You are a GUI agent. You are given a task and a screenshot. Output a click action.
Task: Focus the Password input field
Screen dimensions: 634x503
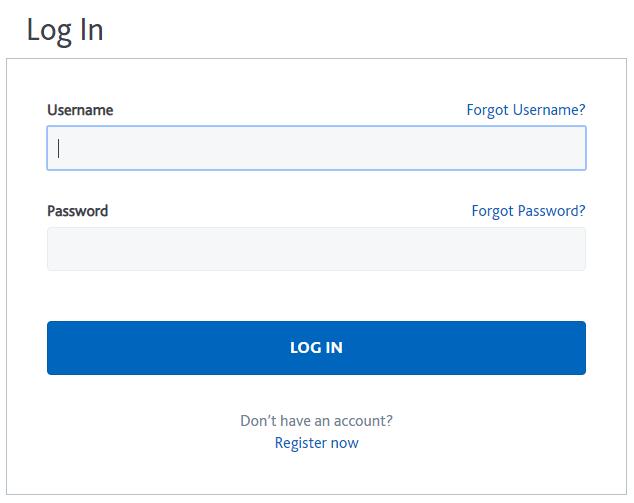316,249
